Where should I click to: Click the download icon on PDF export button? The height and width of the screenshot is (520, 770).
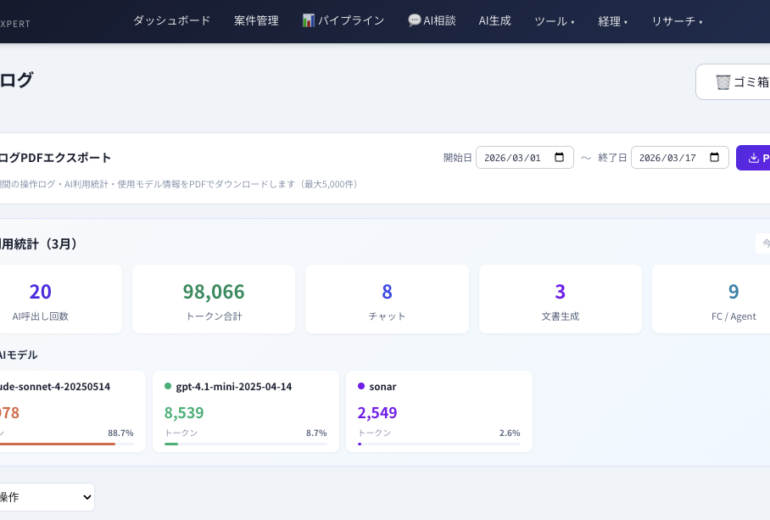753,158
